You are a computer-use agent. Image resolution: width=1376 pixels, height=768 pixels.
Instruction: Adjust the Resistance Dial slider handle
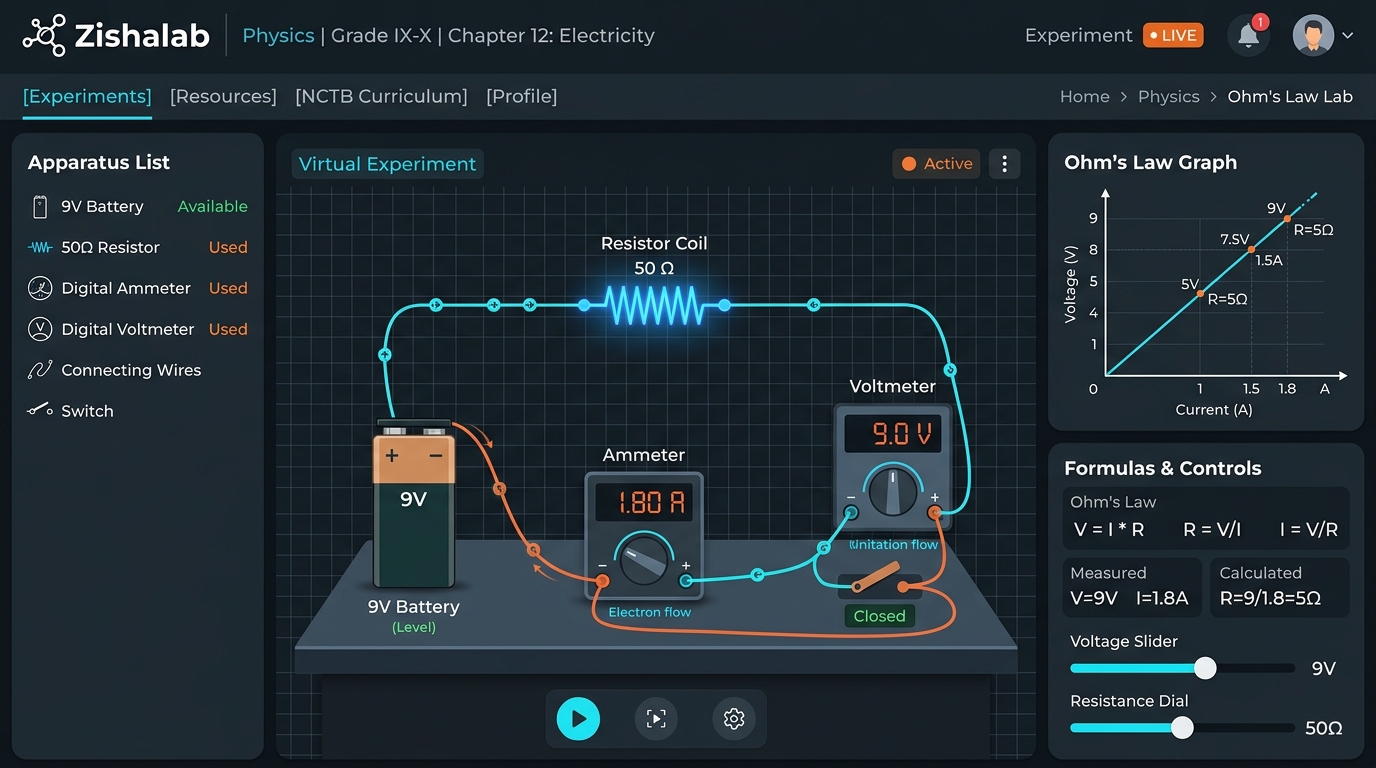click(x=1182, y=728)
